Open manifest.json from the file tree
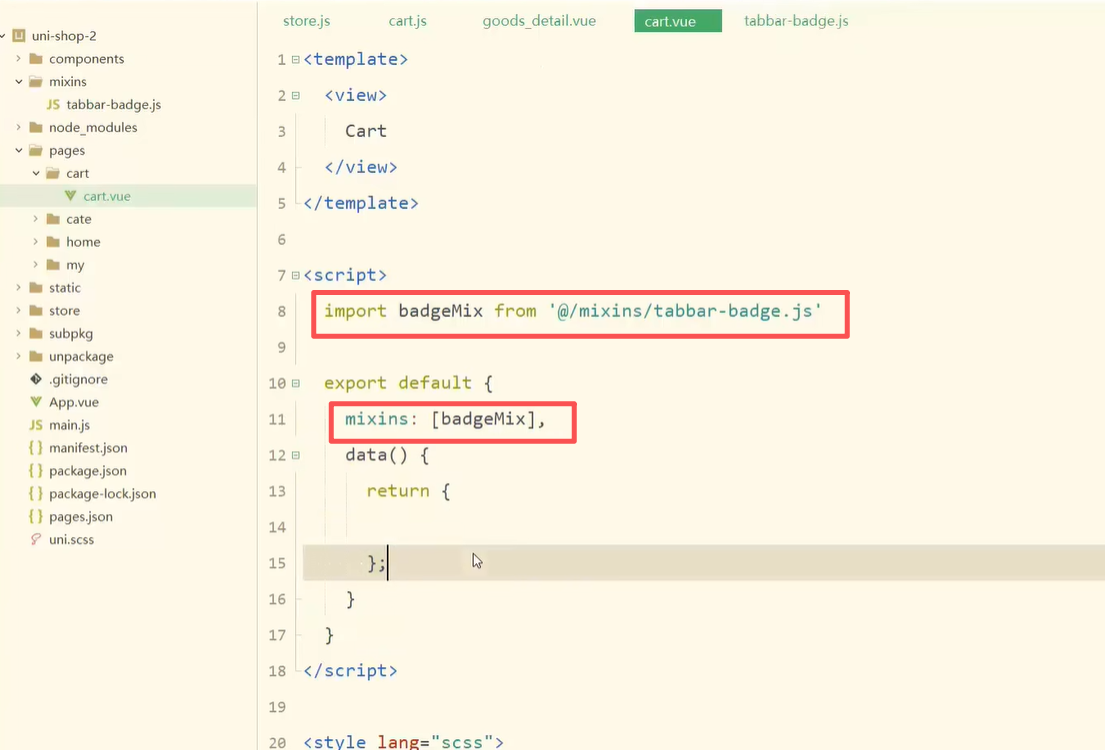The image size is (1105, 750). click(88, 448)
